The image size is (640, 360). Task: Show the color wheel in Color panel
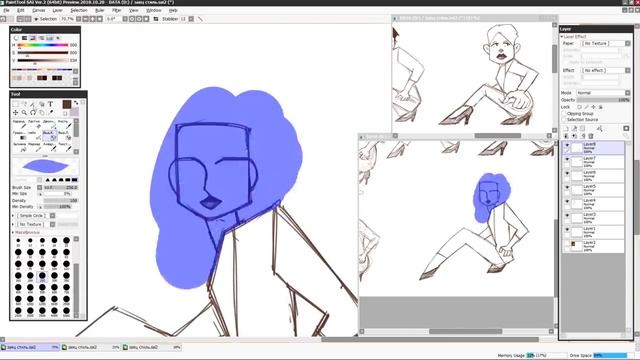[x=16, y=38]
